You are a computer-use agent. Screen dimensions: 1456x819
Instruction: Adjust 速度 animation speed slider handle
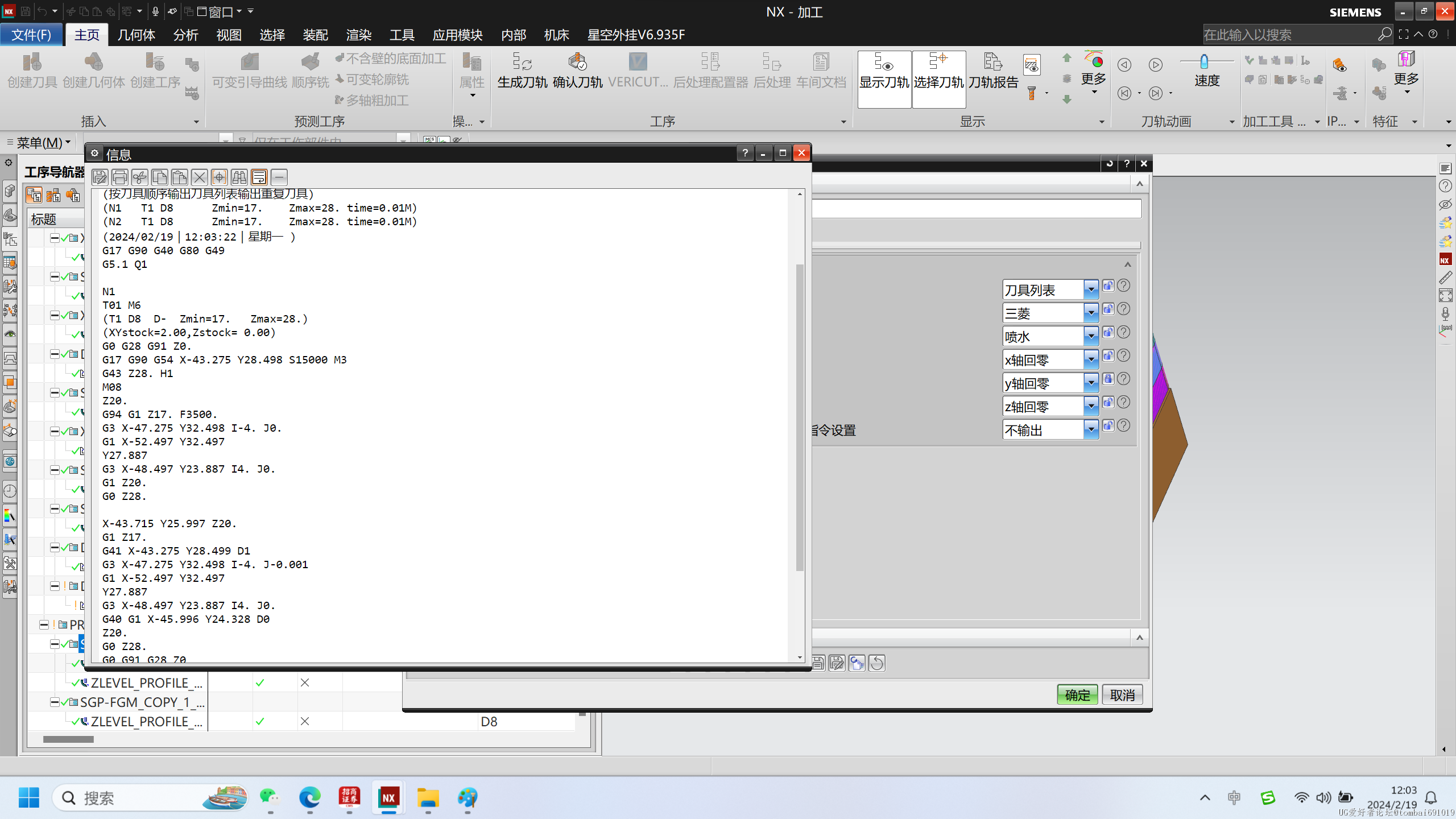click(1203, 61)
